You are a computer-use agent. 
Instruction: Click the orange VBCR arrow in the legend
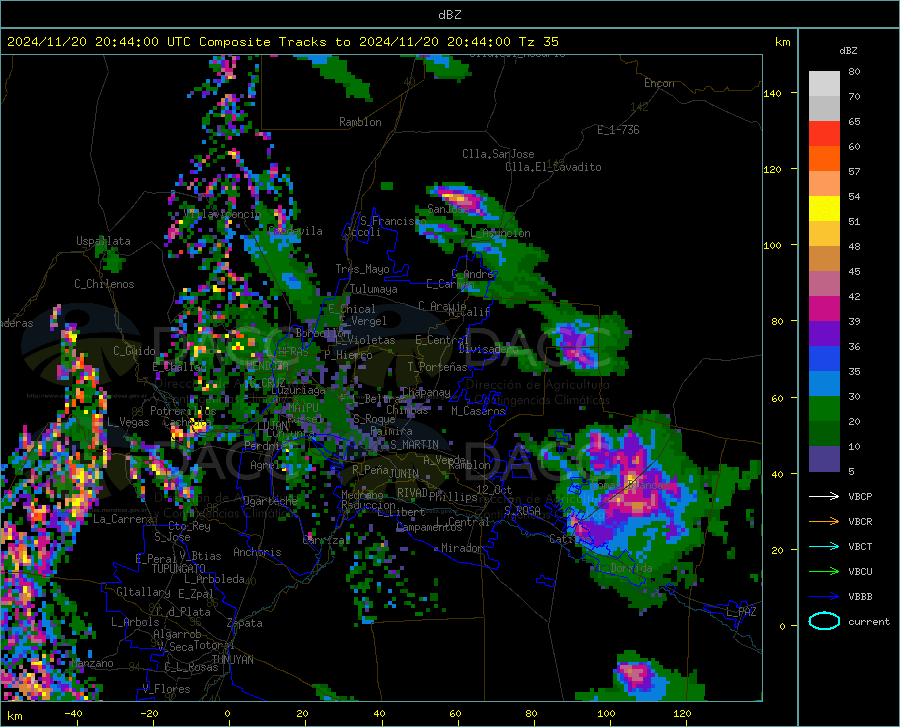[x=824, y=521]
